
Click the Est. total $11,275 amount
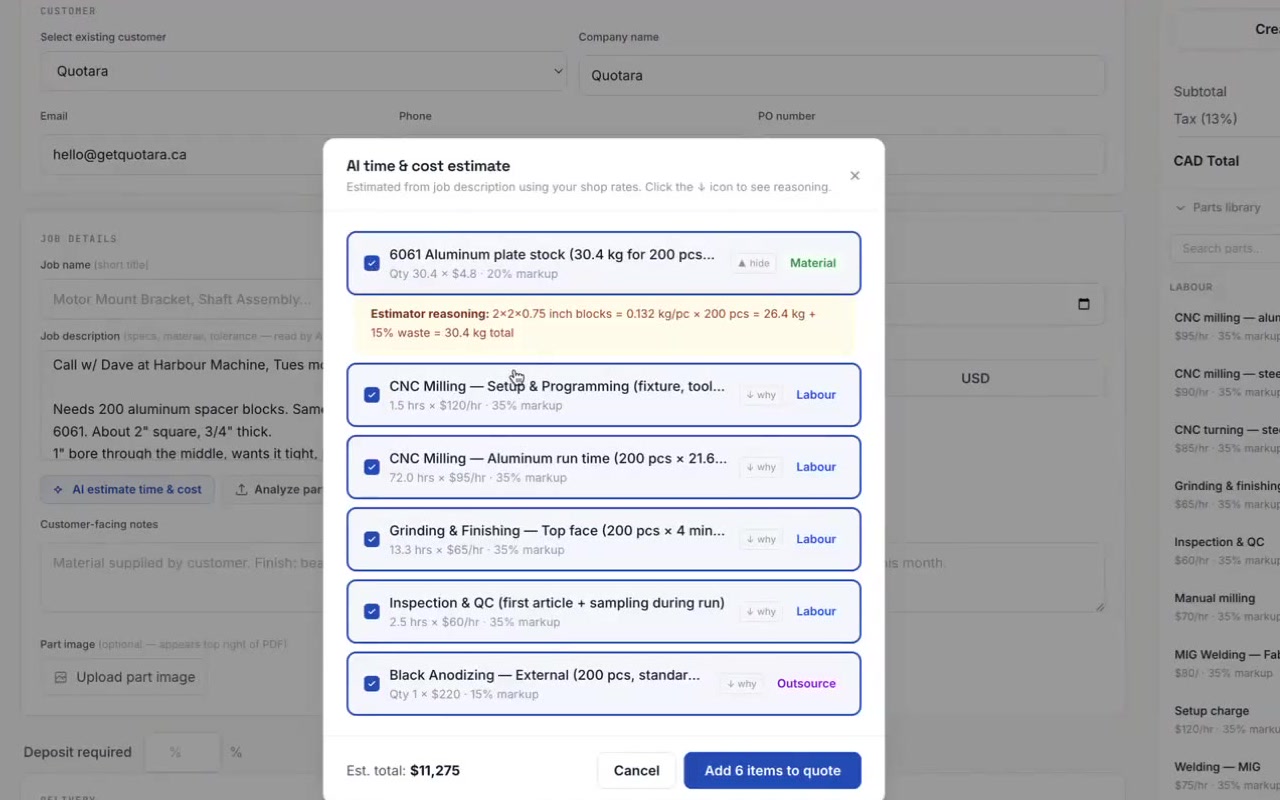[435, 771]
